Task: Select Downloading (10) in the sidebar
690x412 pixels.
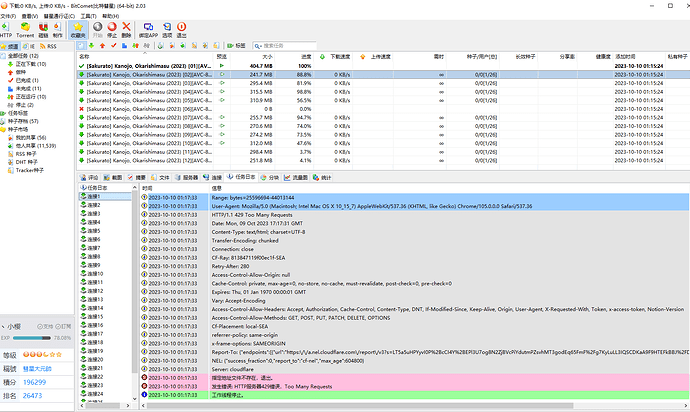Action: coord(31,64)
